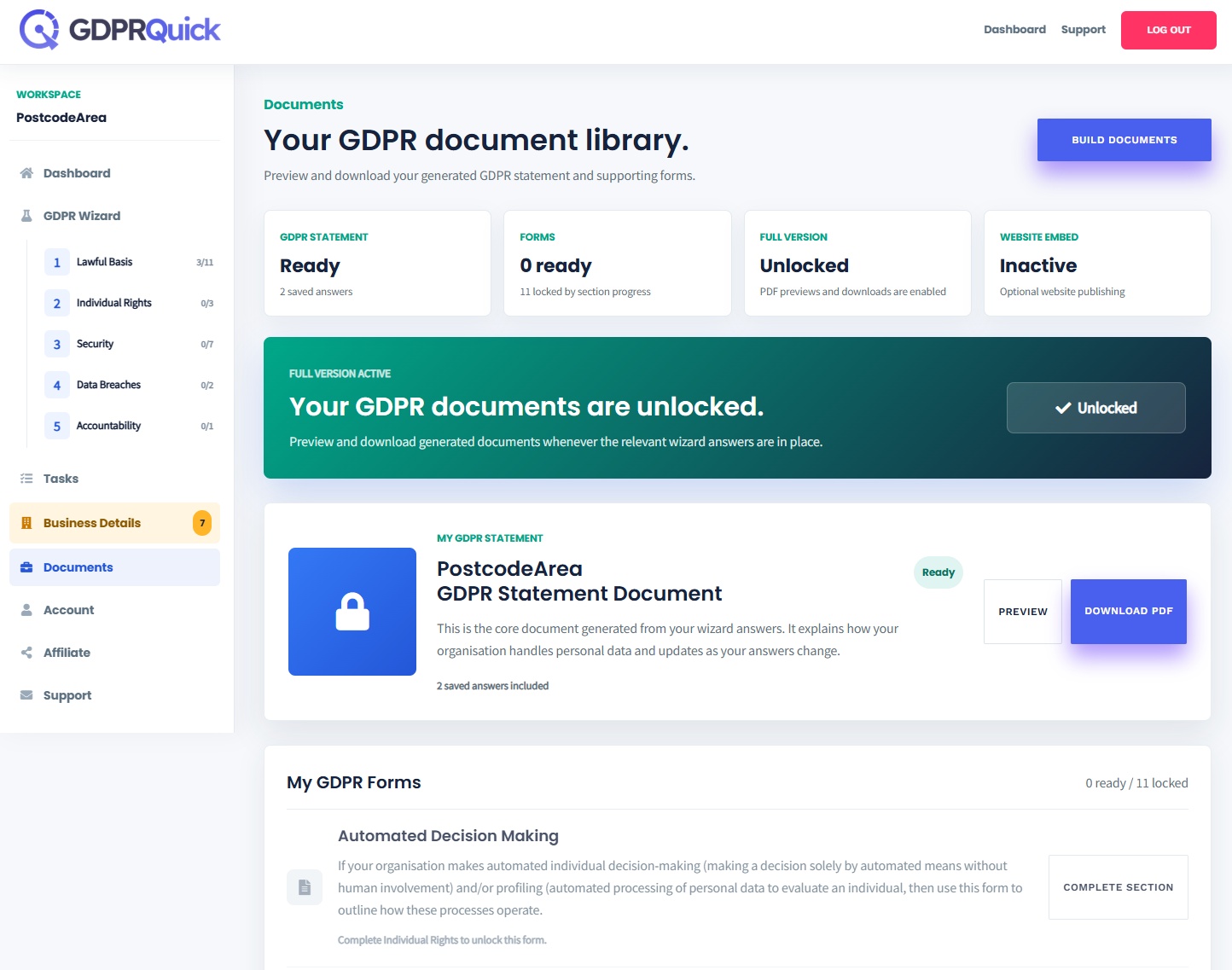Click the Accountability 0/1 progress count
This screenshot has height=970, width=1232.
click(x=206, y=427)
